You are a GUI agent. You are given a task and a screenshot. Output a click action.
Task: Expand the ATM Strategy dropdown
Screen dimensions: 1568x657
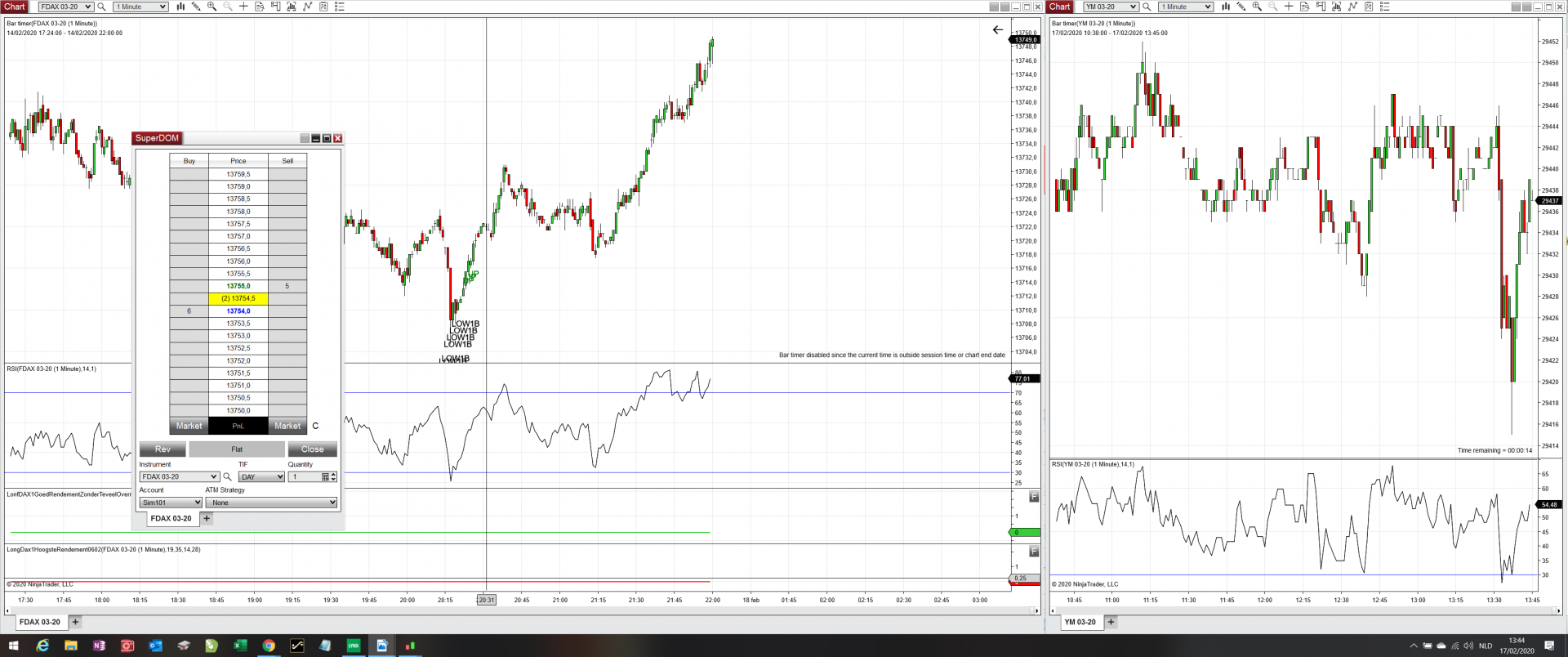click(x=271, y=503)
